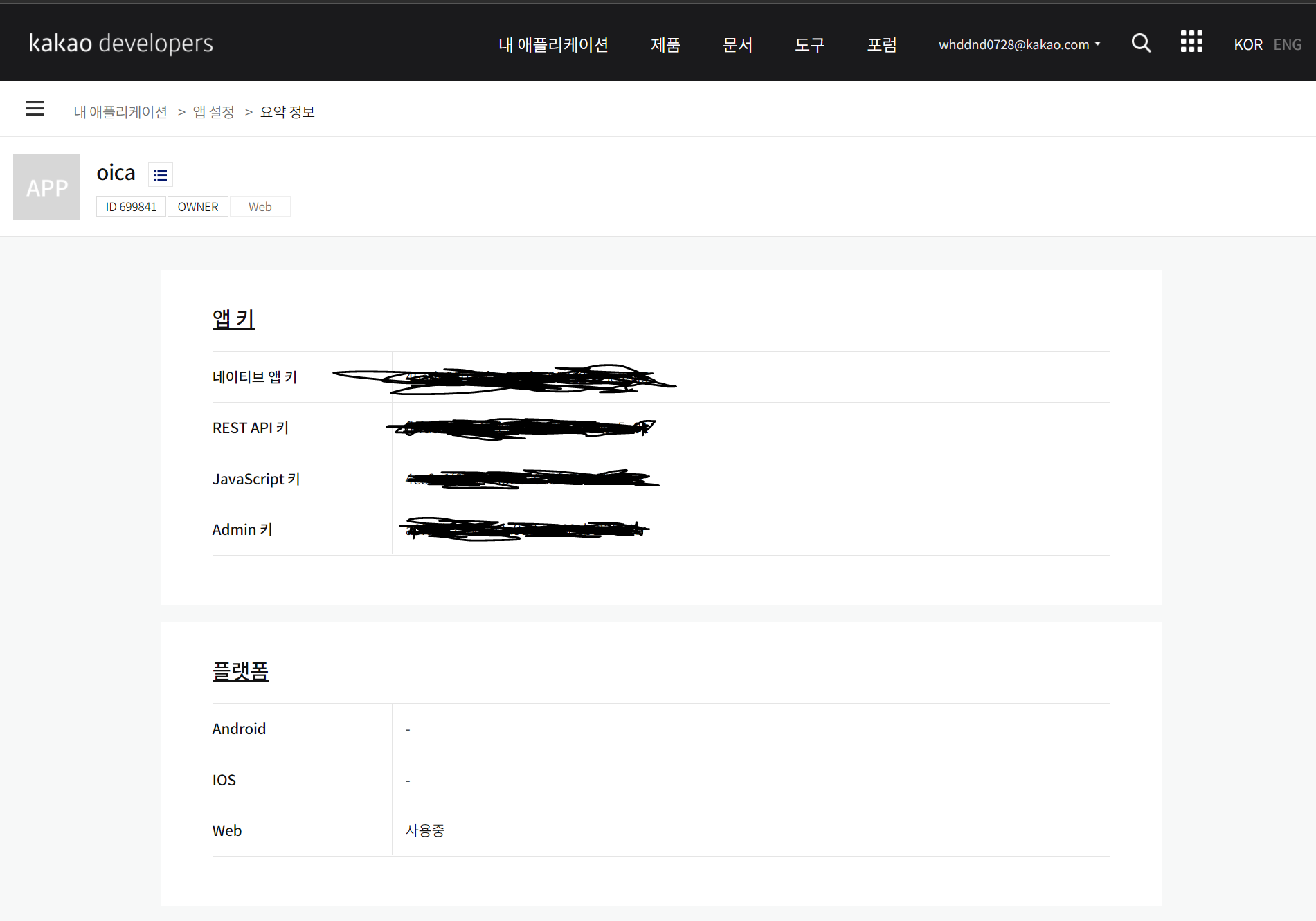The height and width of the screenshot is (921, 1316).
Task: Open the 플랫폼 section heading link
Action: coord(240,671)
